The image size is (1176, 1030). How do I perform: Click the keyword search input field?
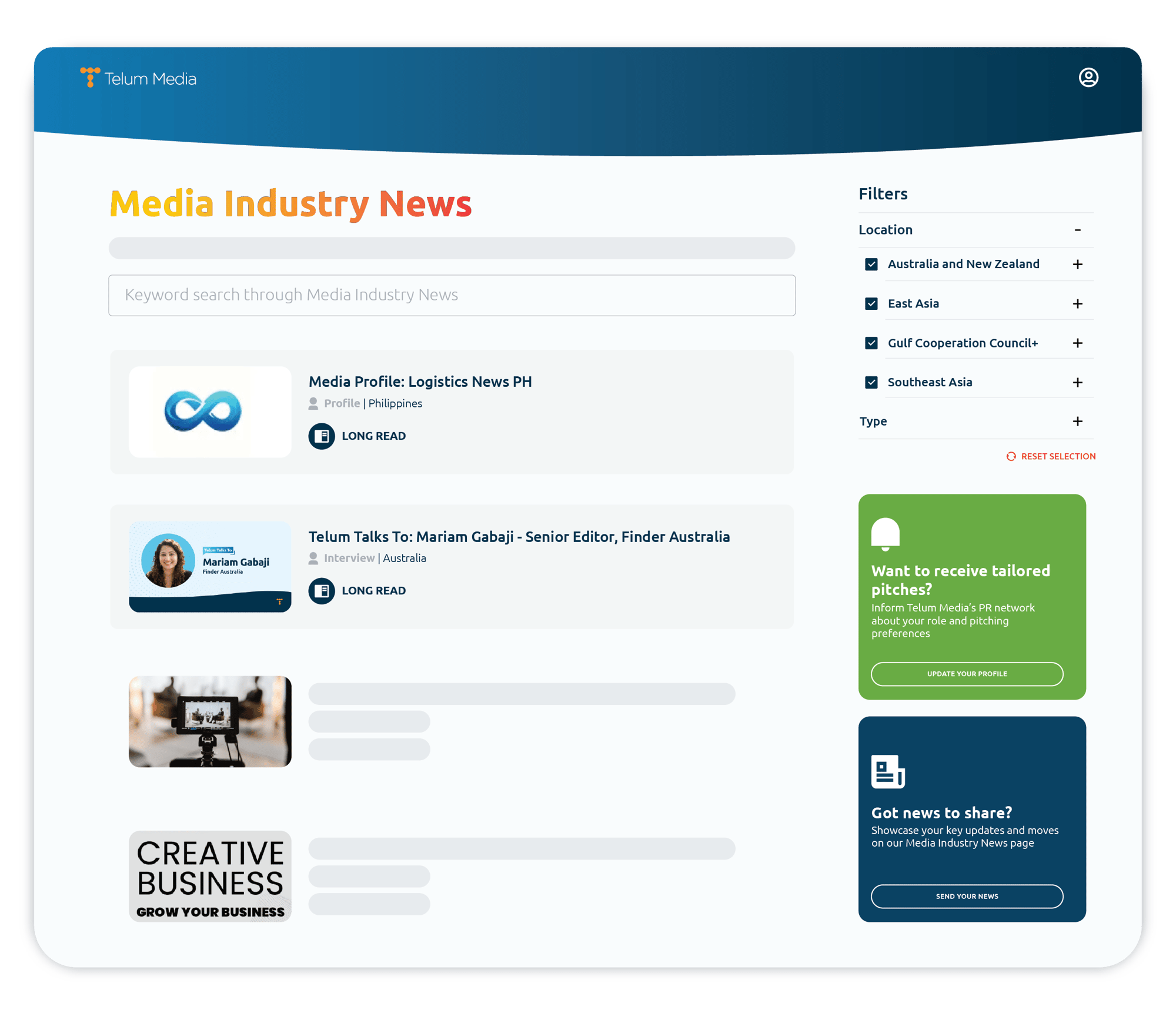tap(452, 295)
